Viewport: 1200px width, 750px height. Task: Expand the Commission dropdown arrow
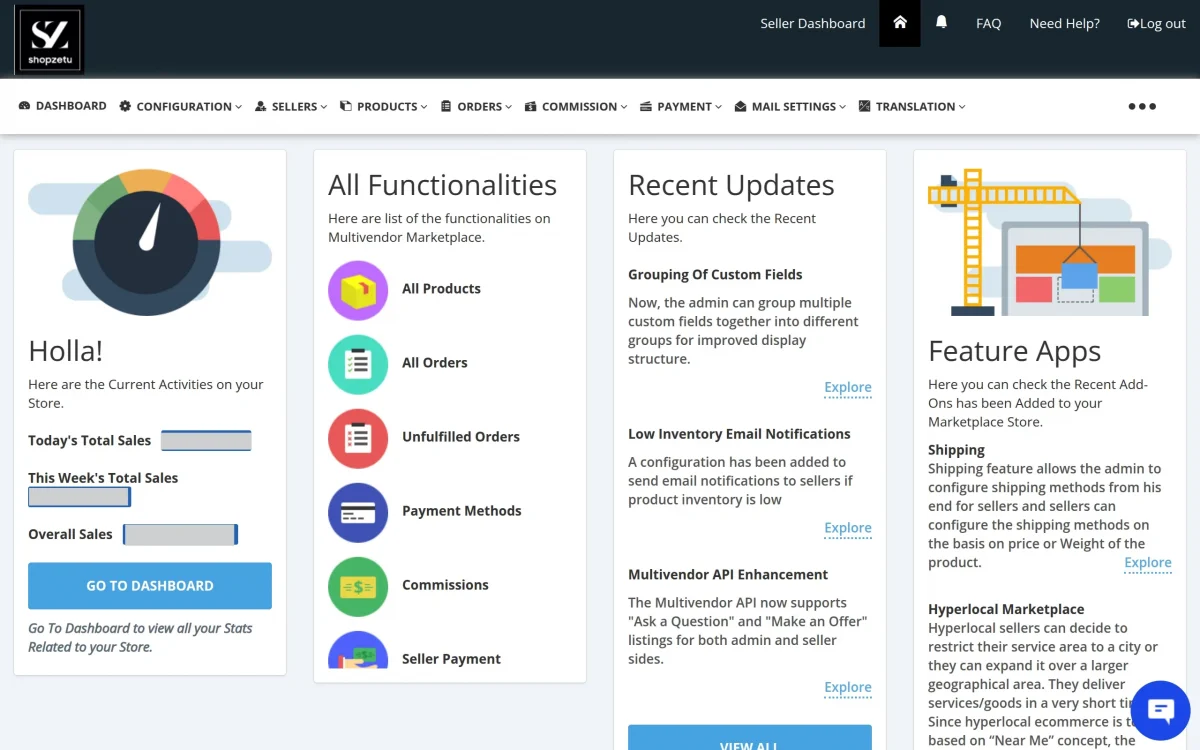pyautogui.click(x=624, y=107)
